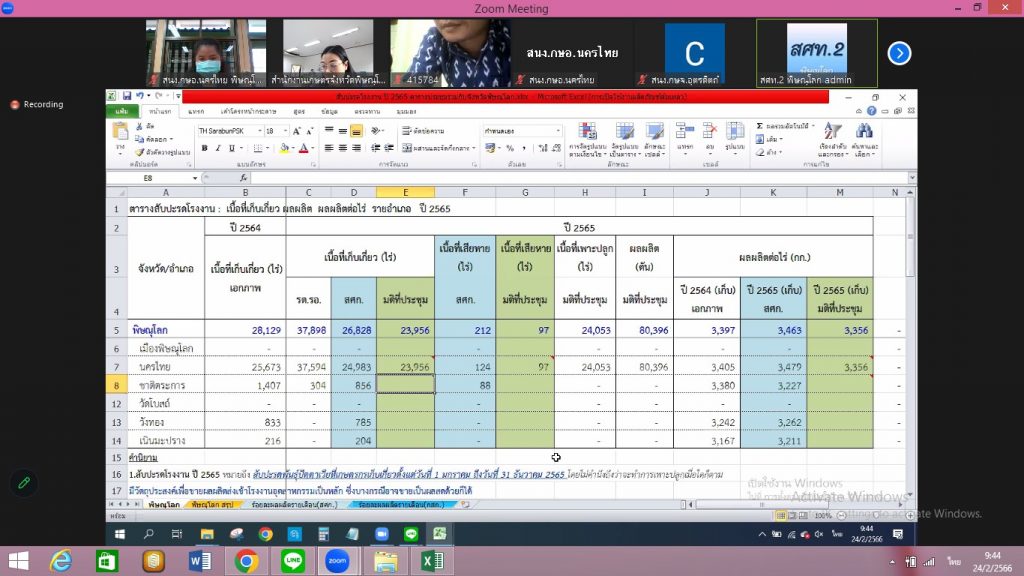Click the Sort and Filter icon
This screenshot has height=576, width=1024.
[x=831, y=140]
